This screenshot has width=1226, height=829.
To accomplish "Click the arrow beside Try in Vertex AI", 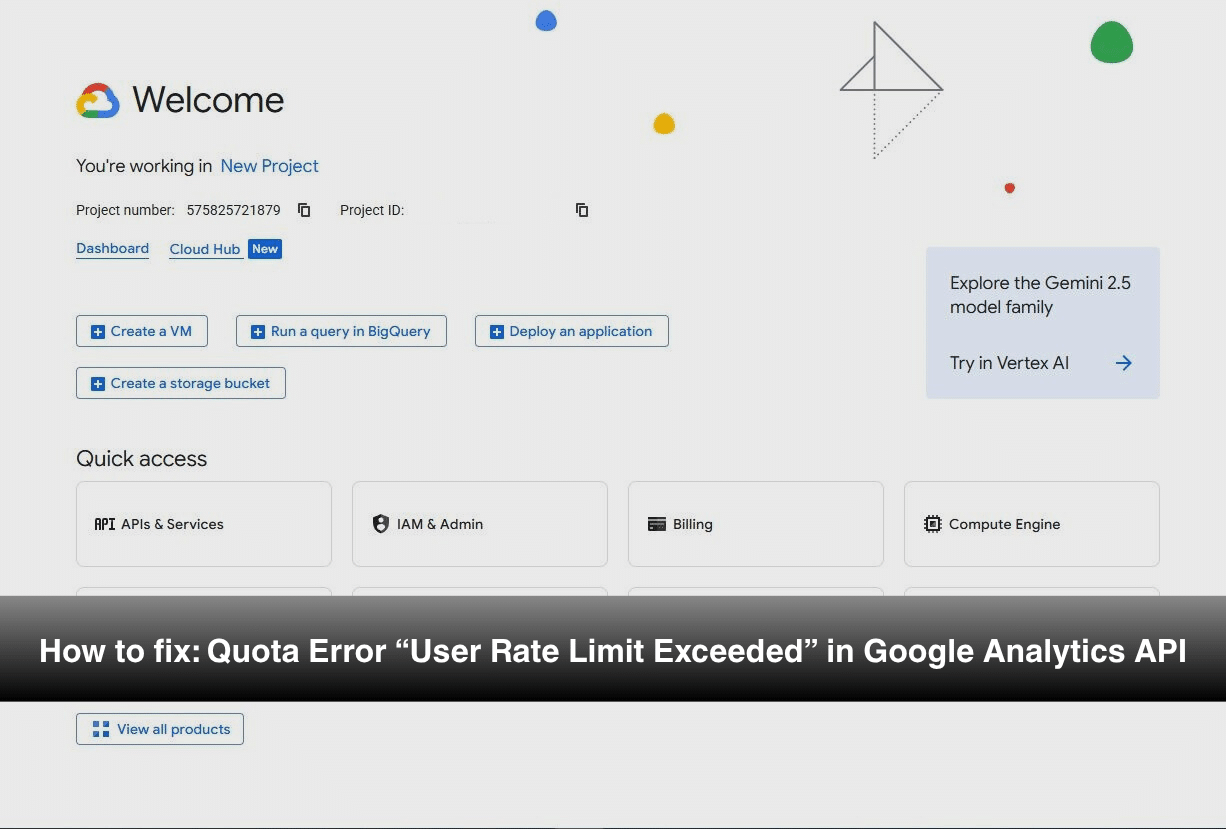I will (x=1123, y=363).
